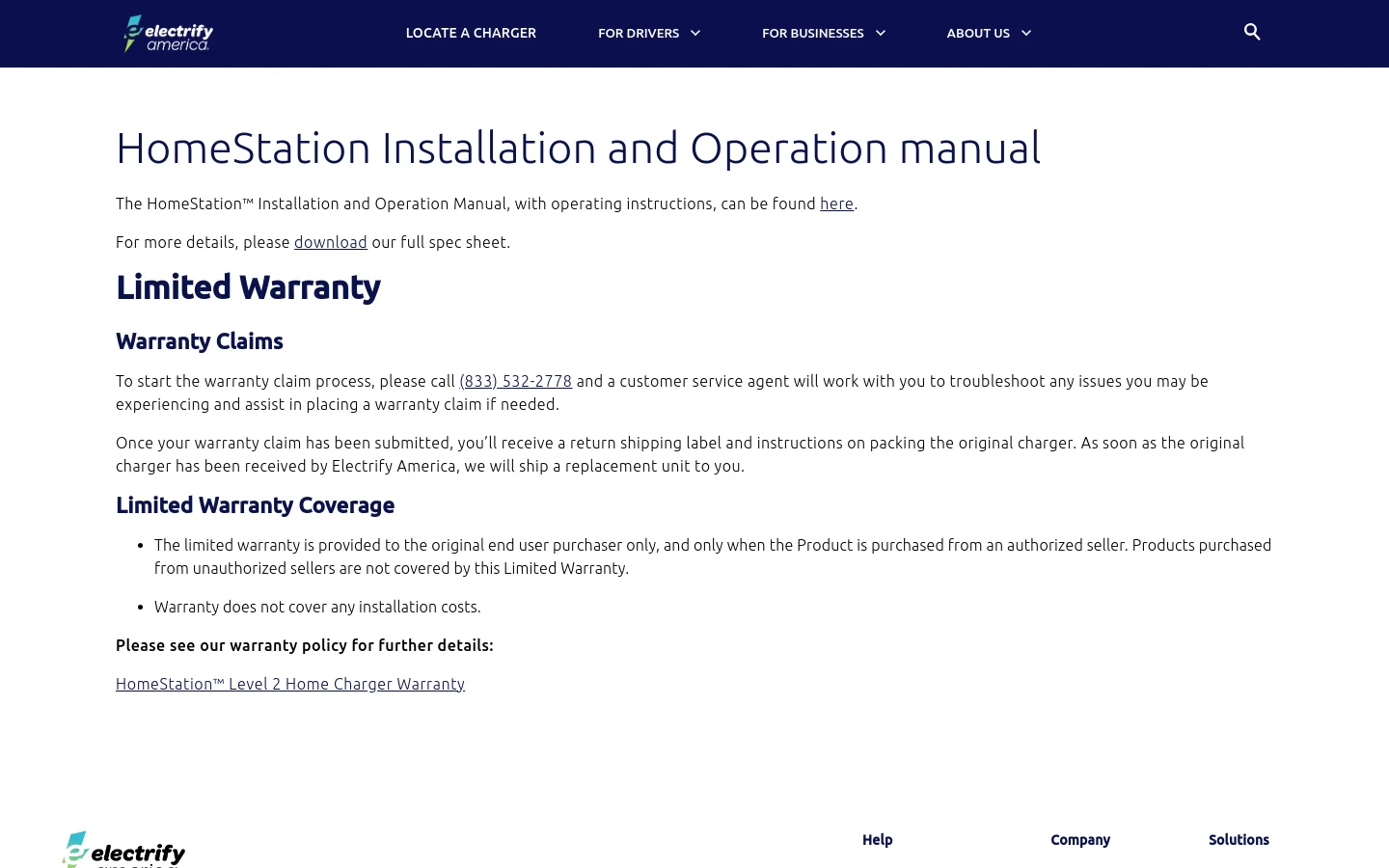1389x868 pixels.
Task: Open the manual via the 'here' link
Action: [x=836, y=203]
